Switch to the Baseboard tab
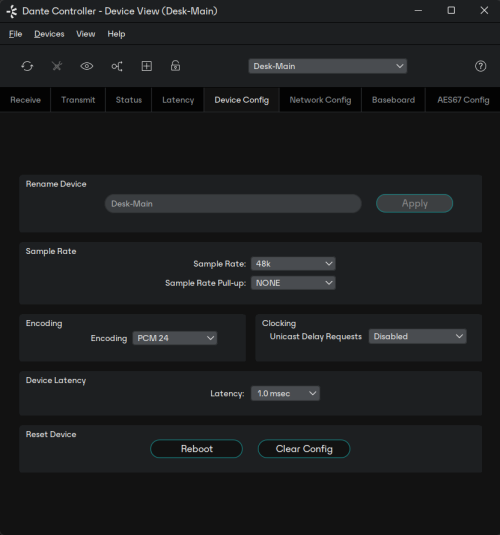Screen dimensions: 500x535 click(x=394, y=100)
